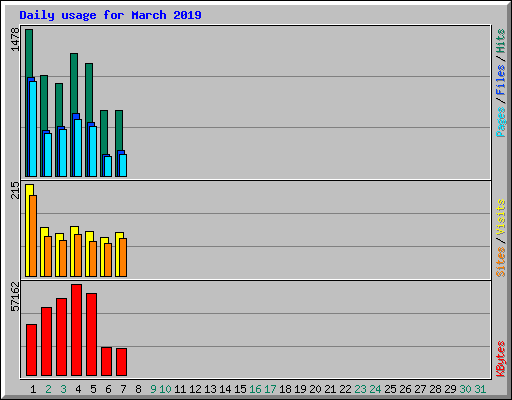Click the orange Sites bar for day 3
The height and width of the screenshot is (400, 512).
63,258
